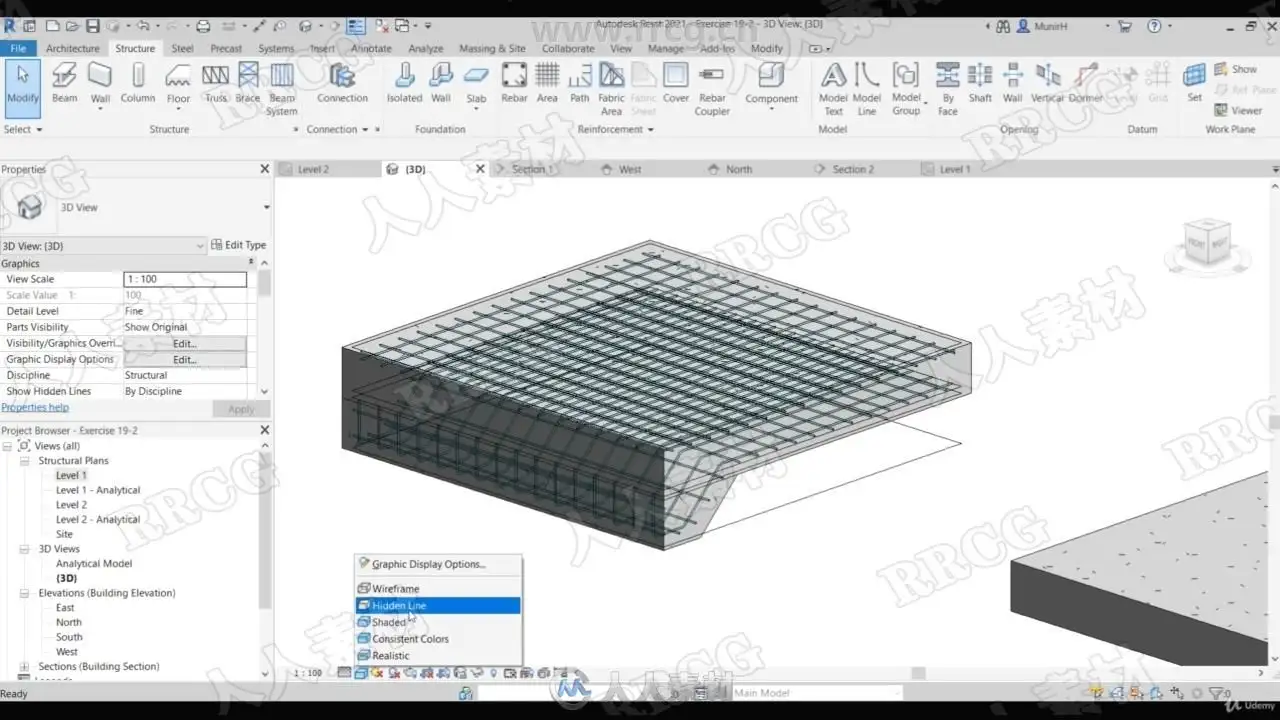The height and width of the screenshot is (720, 1280).
Task: Open the Component tool
Action: click(771, 82)
